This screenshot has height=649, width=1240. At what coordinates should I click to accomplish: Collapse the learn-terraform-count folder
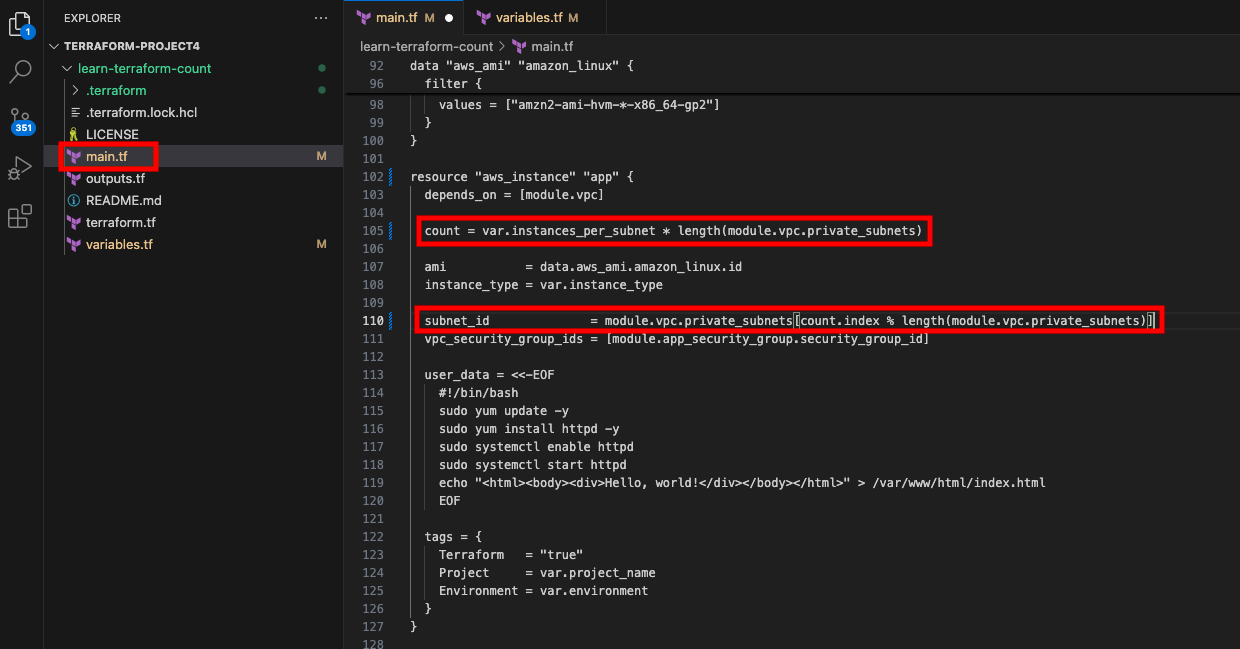click(x=67, y=69)
